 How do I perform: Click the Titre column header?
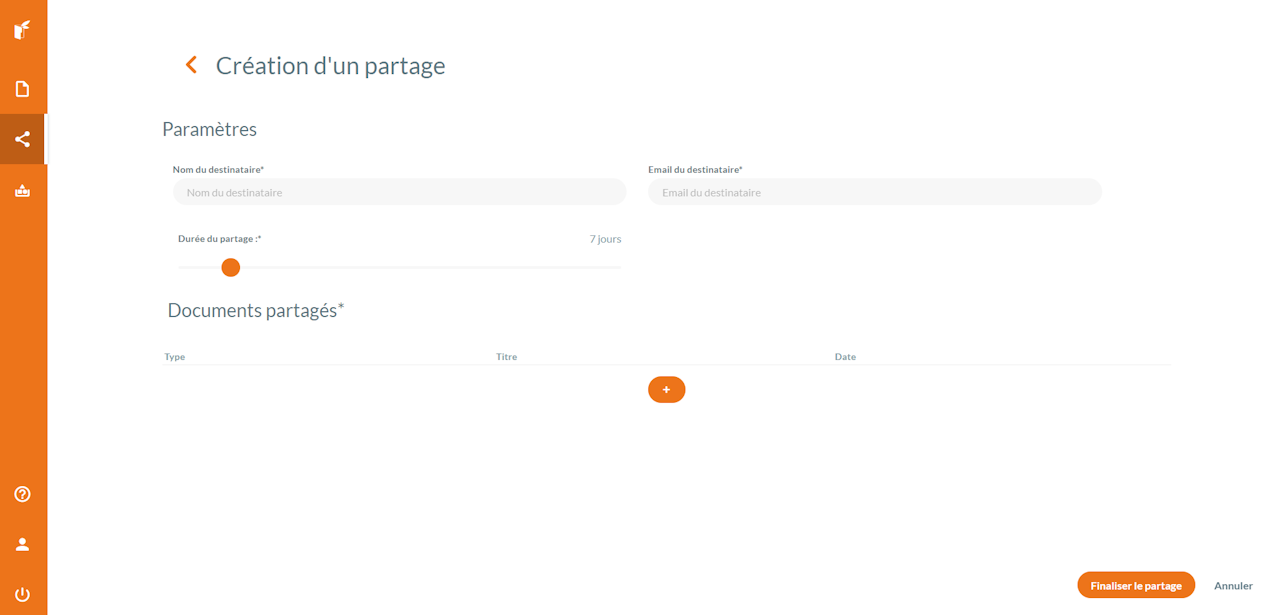(x=506, y=357)
